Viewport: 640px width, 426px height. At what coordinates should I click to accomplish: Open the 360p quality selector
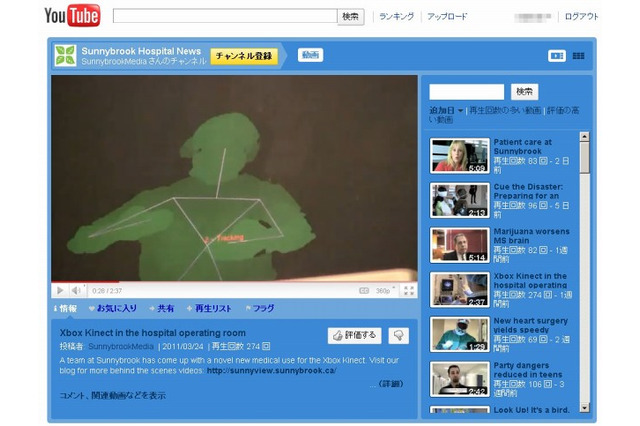385,291
